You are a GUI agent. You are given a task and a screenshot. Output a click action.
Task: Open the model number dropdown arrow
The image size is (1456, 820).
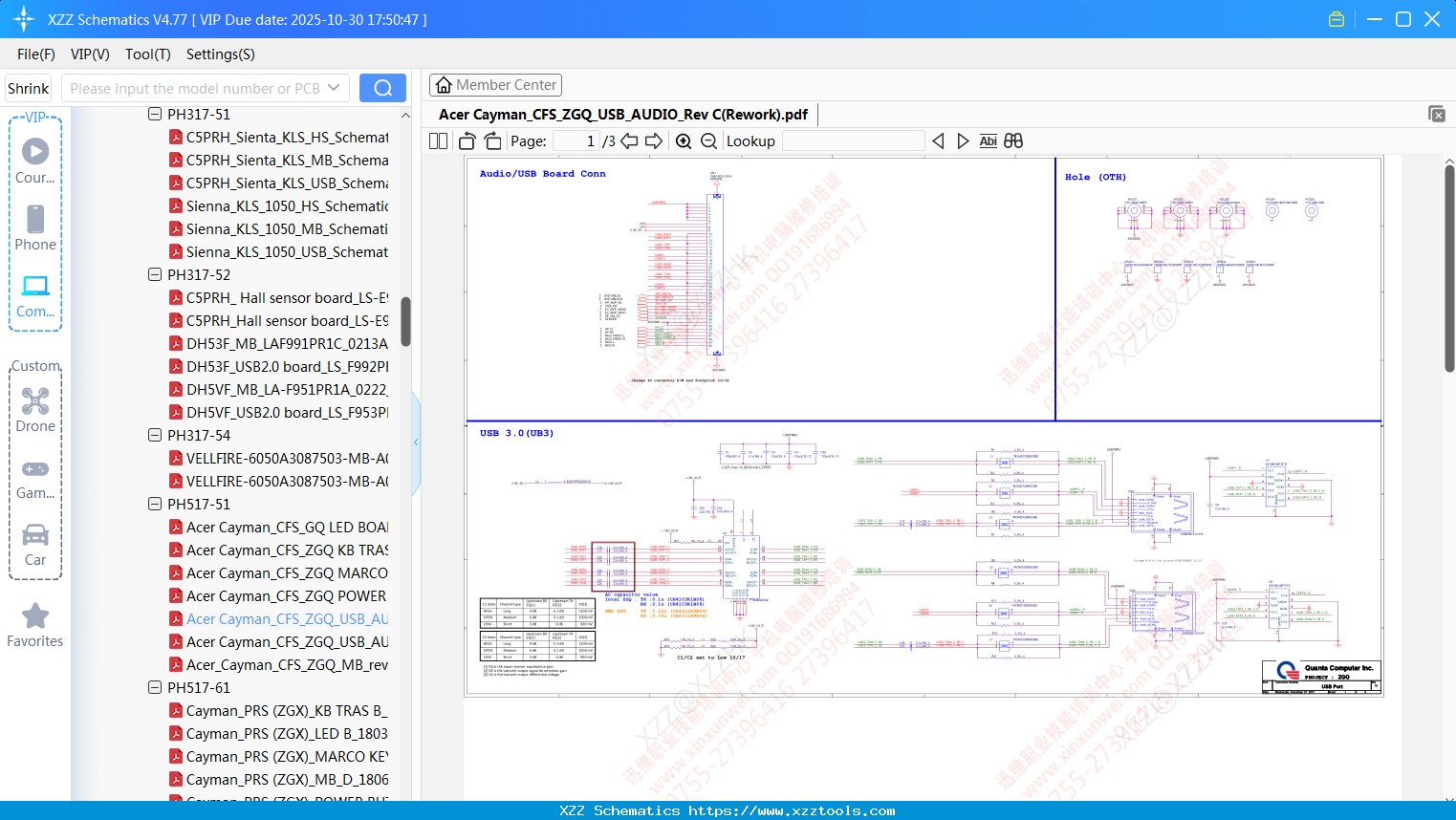334,88
